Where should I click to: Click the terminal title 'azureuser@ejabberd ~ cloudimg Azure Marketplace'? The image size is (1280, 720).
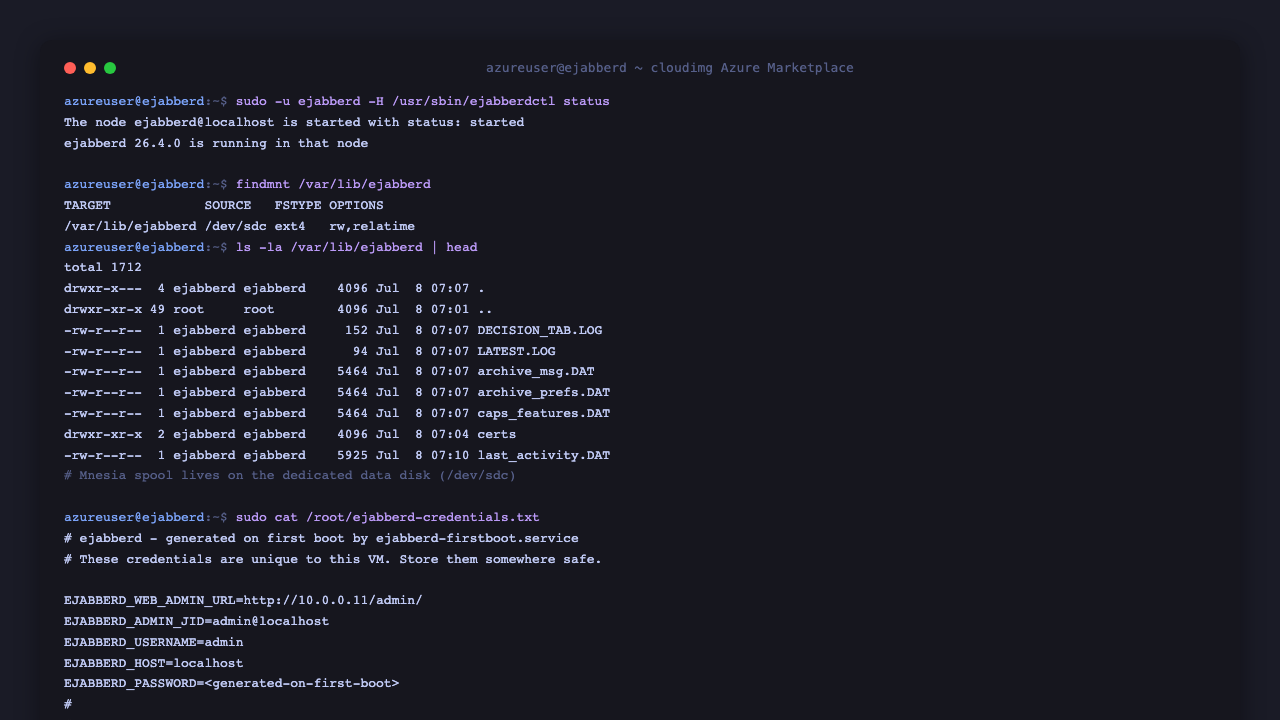click(x=670, y=68)
